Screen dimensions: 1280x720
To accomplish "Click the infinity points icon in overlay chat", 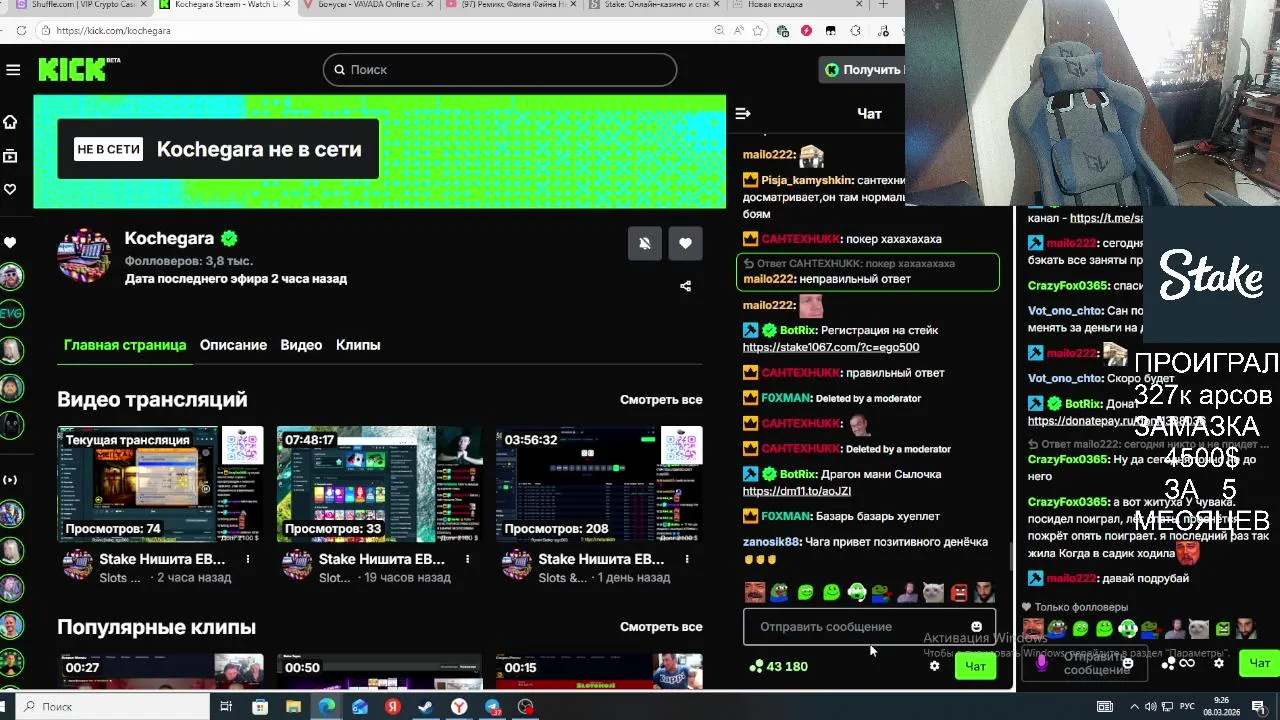I will click(1187, 663).
